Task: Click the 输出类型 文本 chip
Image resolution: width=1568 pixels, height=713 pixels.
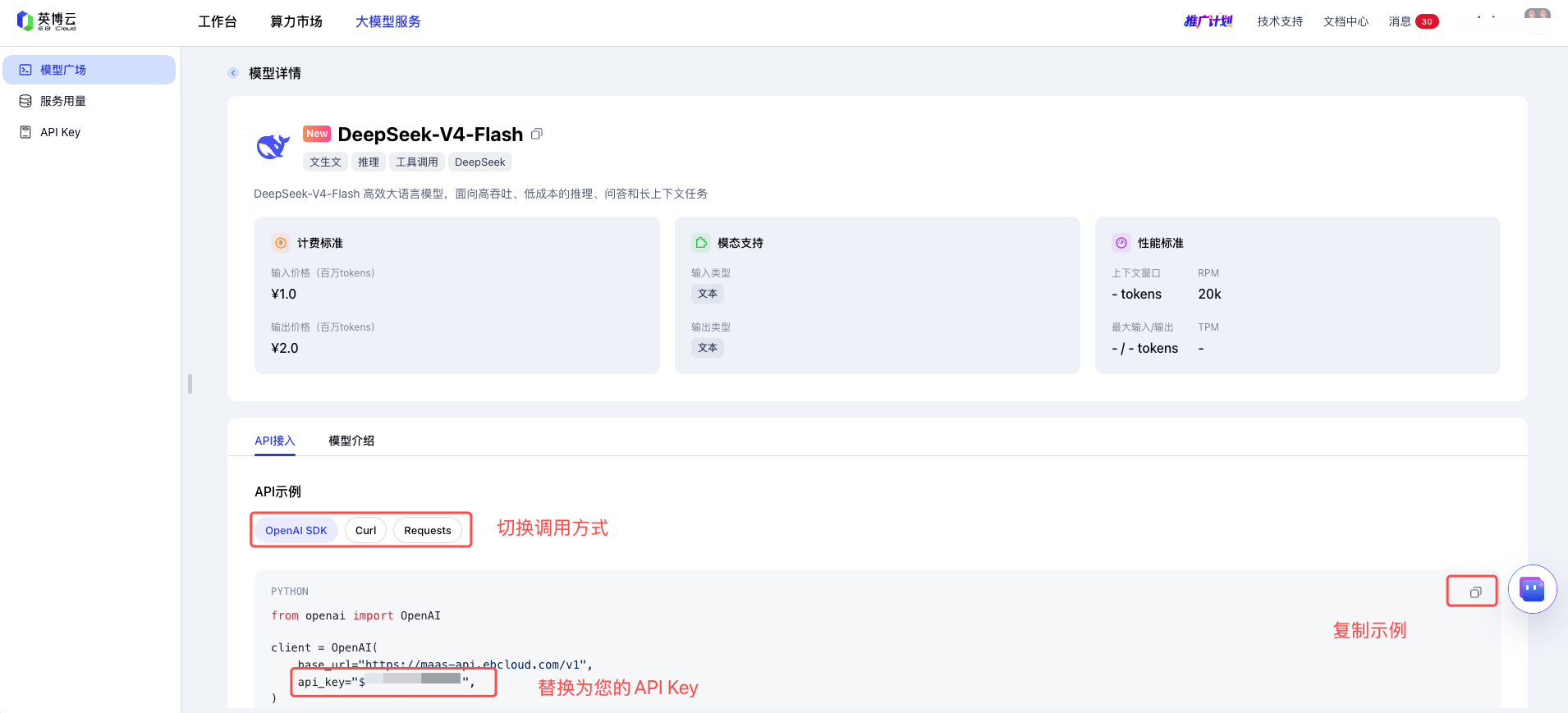Action: pyautogui.click(x=708, y=348)
